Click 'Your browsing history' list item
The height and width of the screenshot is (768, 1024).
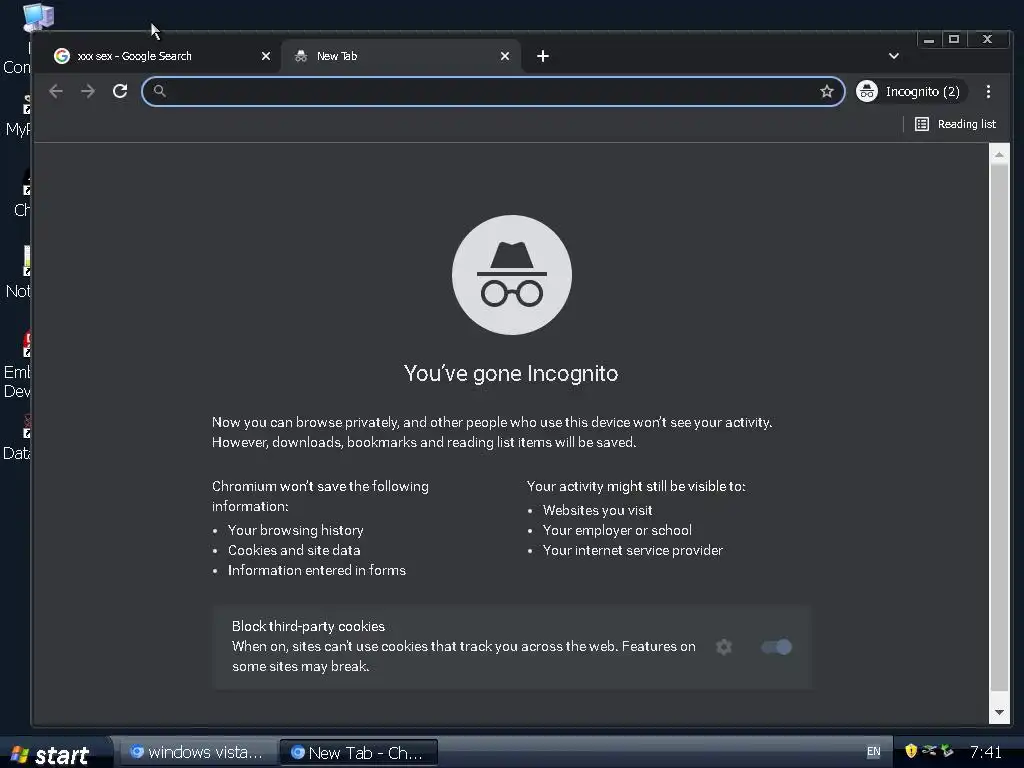(x=296, y=530)
